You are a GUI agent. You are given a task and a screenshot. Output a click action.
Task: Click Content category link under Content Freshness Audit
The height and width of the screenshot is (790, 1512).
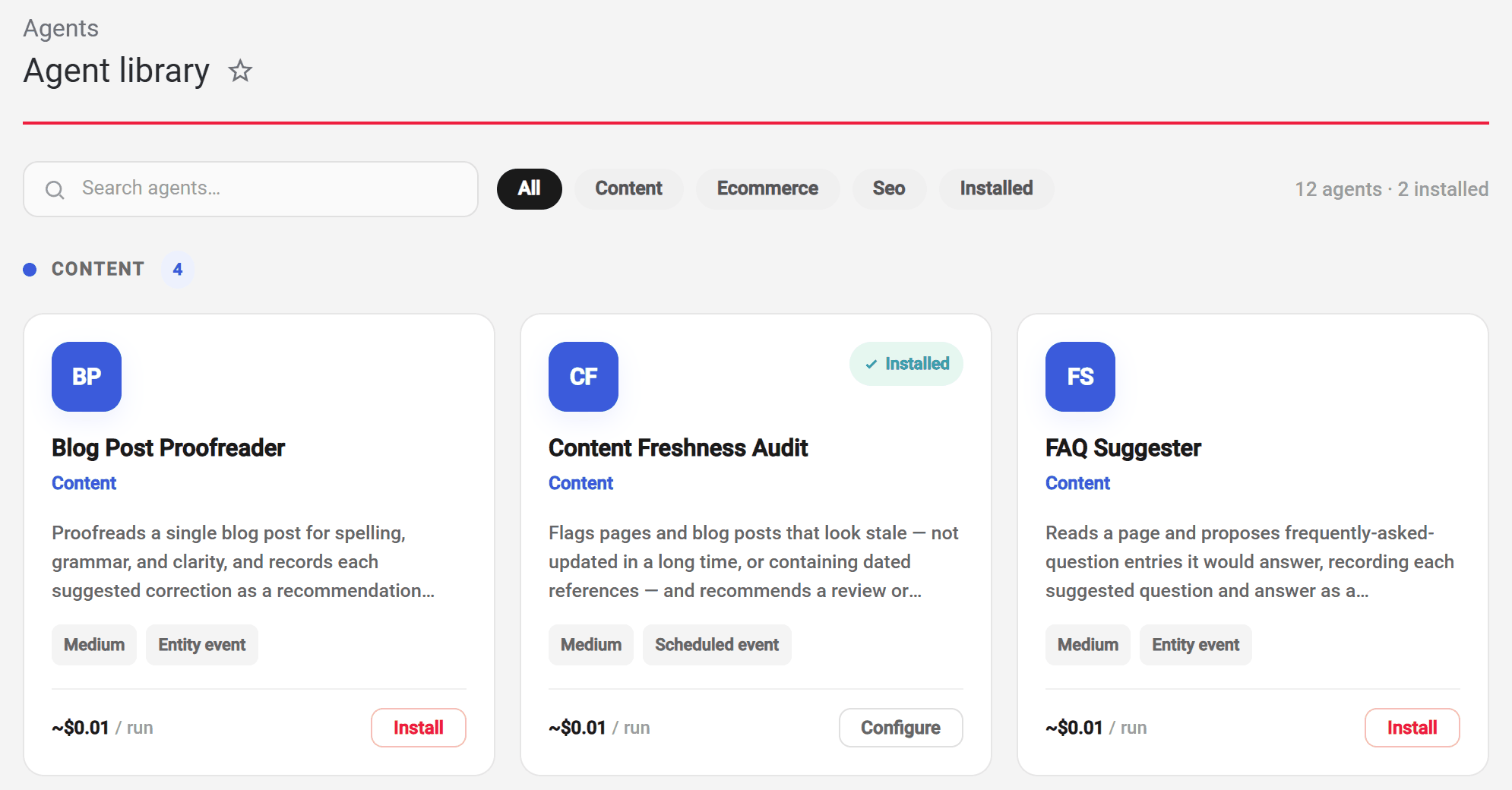tap(580, 483)
